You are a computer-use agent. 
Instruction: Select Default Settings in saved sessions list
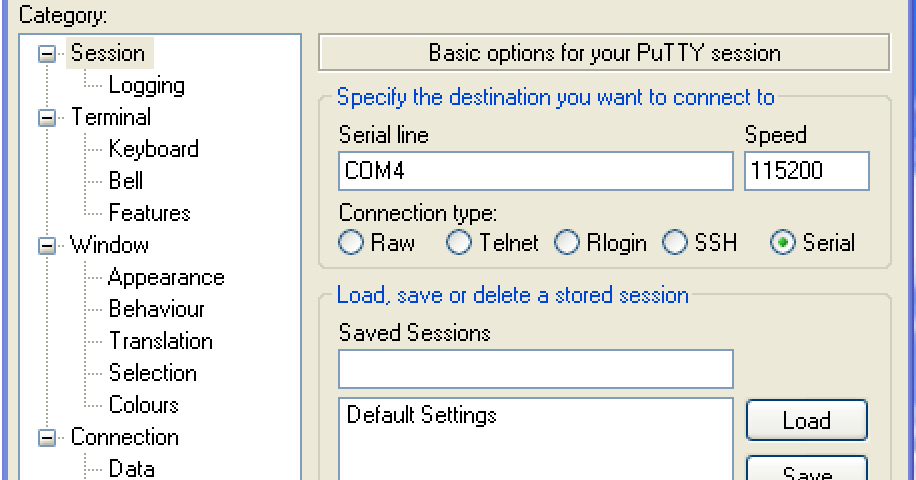point(421,415)
